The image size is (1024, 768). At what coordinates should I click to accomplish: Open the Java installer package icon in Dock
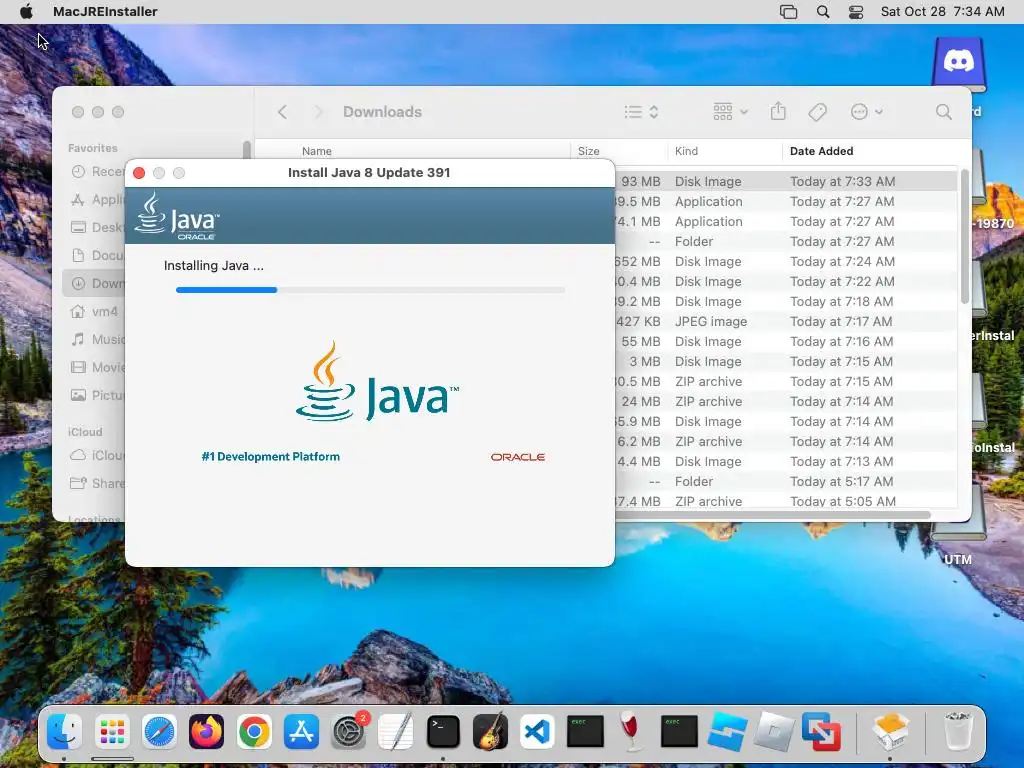coord(891,731)
